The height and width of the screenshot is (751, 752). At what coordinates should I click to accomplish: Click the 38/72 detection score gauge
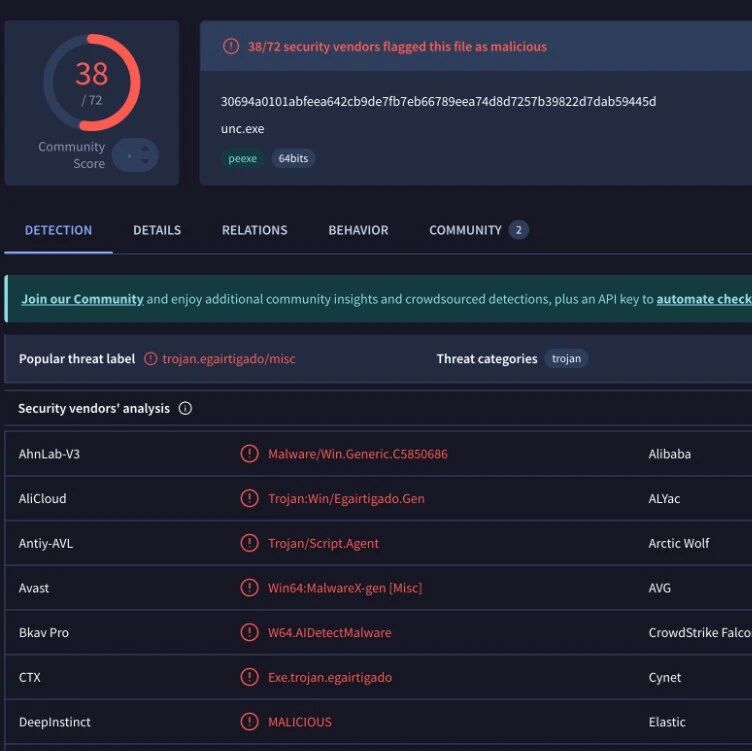tap(92, 82)
